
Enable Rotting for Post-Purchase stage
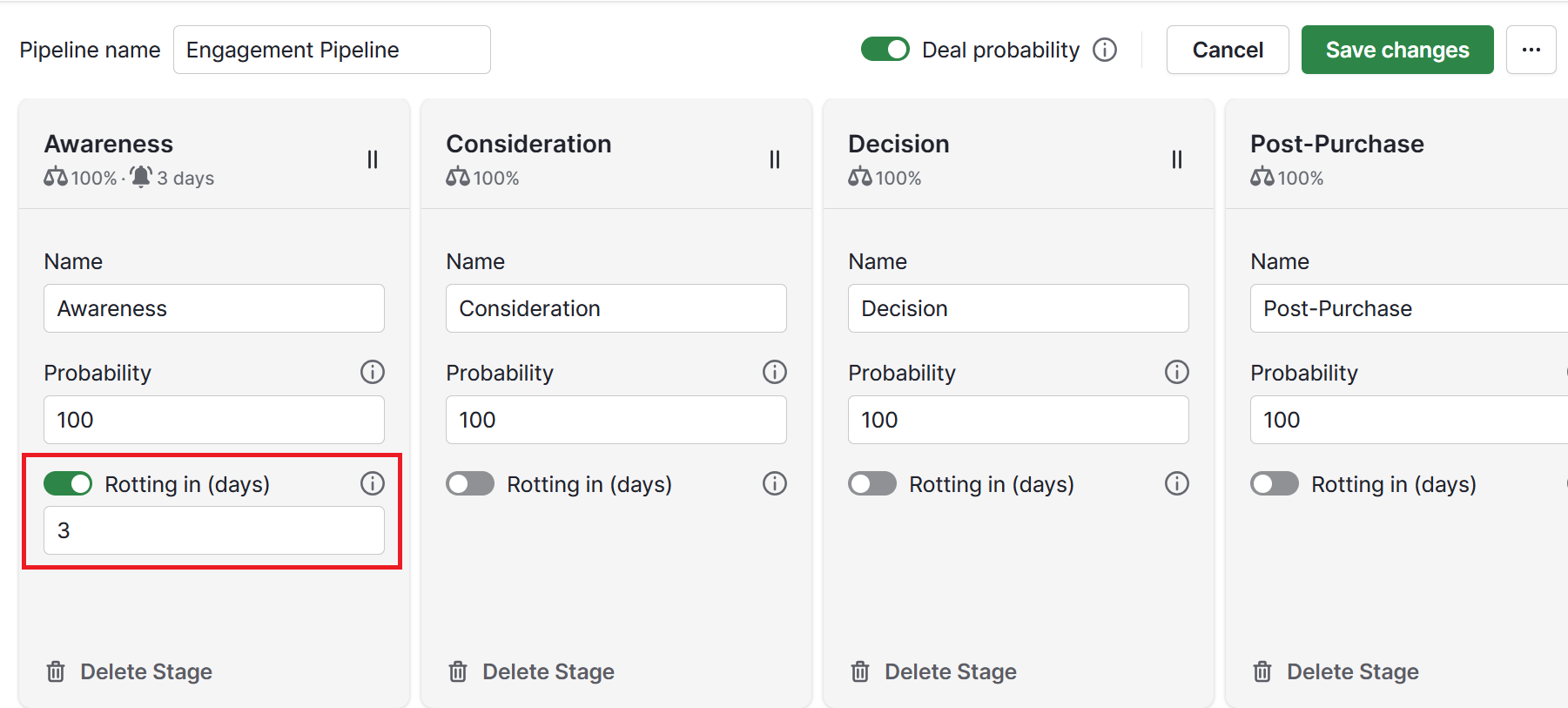pyautogui.click(x=1275, y=483)
